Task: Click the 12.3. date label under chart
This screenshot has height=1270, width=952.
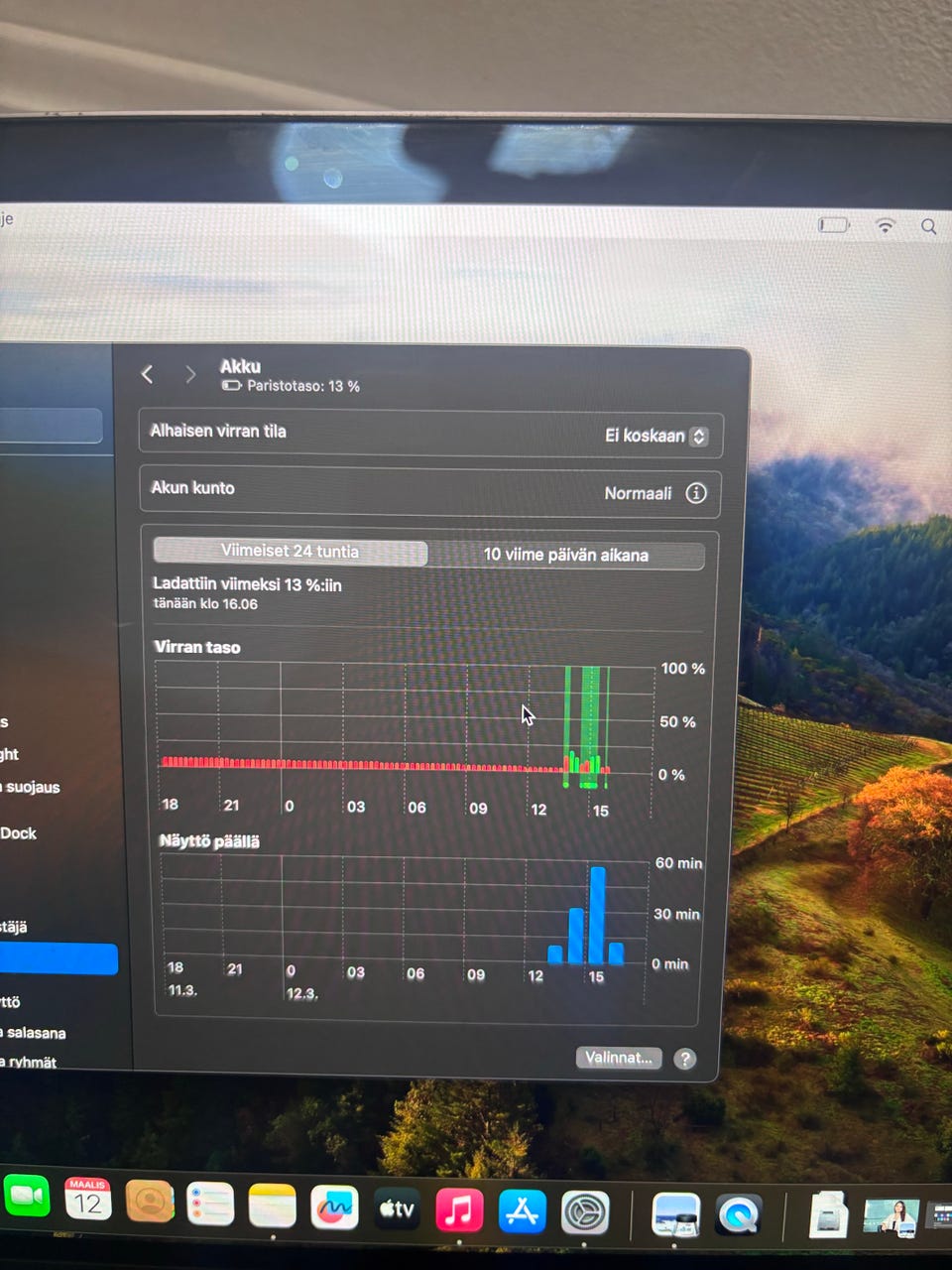Action: 301,993
